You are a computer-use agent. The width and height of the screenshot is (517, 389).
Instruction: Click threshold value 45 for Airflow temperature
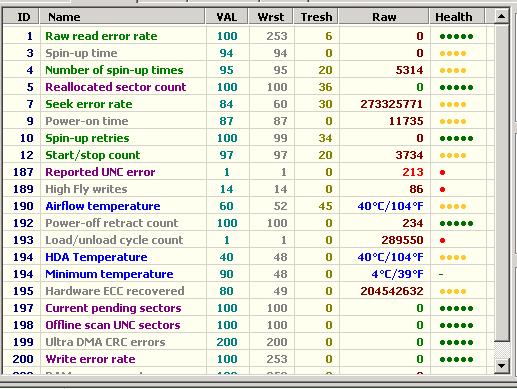click(x=325, y=206)
